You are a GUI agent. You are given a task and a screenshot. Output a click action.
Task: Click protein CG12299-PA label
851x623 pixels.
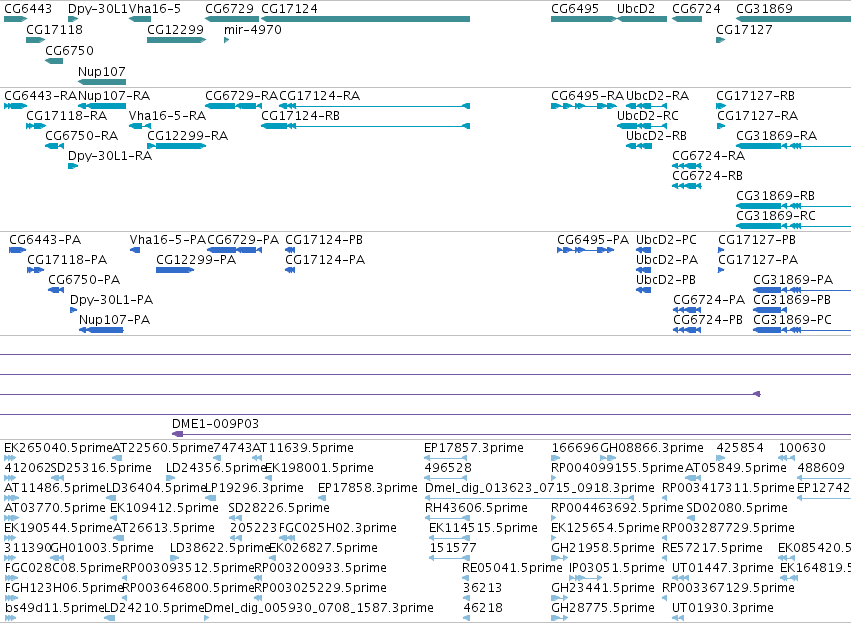(196, 260)
